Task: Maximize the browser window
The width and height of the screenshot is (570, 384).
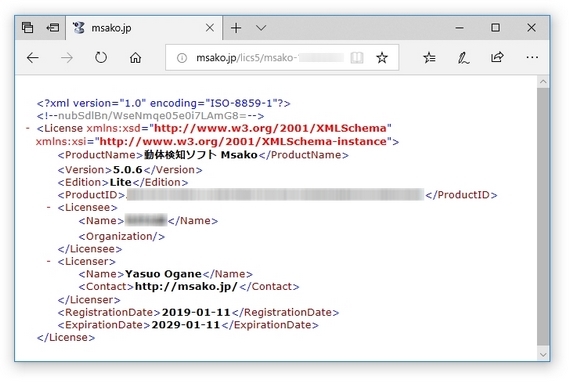Action: (x=495, y=28)
